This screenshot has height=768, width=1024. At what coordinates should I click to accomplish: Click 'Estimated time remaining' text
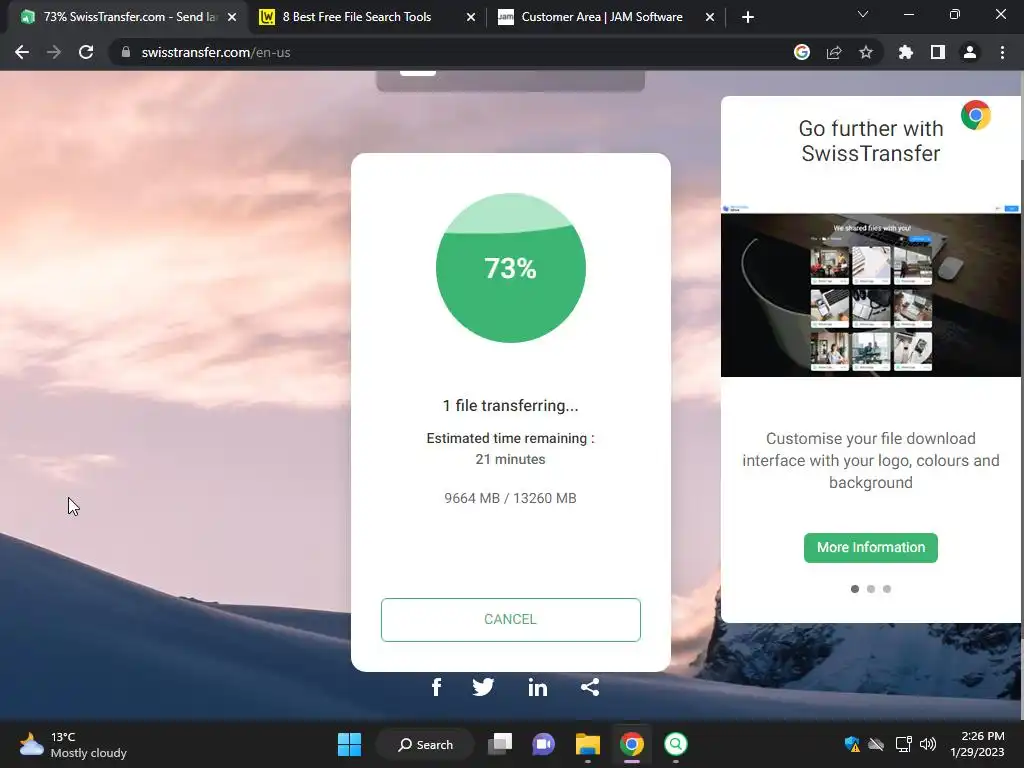pos(511,438)
